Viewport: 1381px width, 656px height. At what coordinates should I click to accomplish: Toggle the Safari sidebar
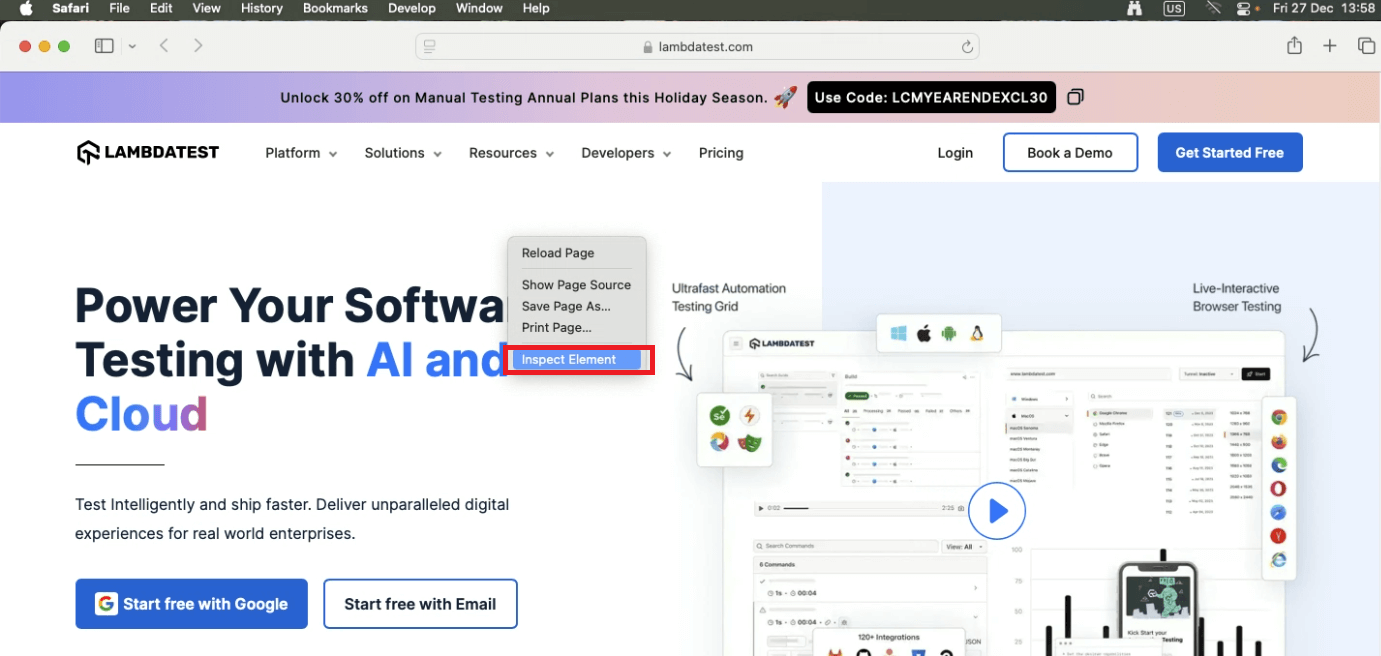(103, 45)
